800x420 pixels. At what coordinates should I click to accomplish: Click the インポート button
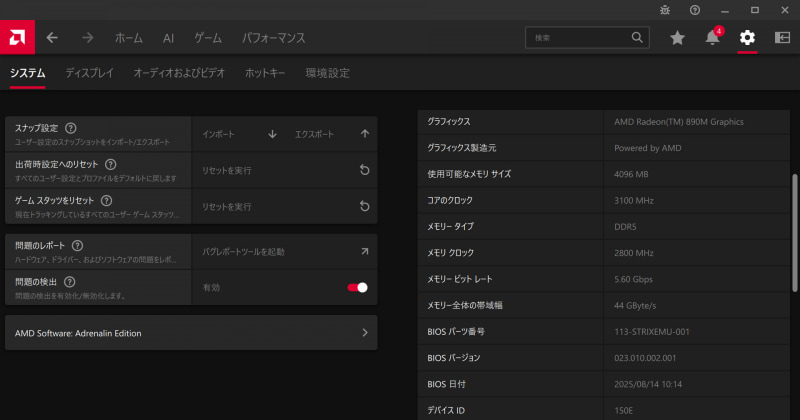(x=218, y=134)
